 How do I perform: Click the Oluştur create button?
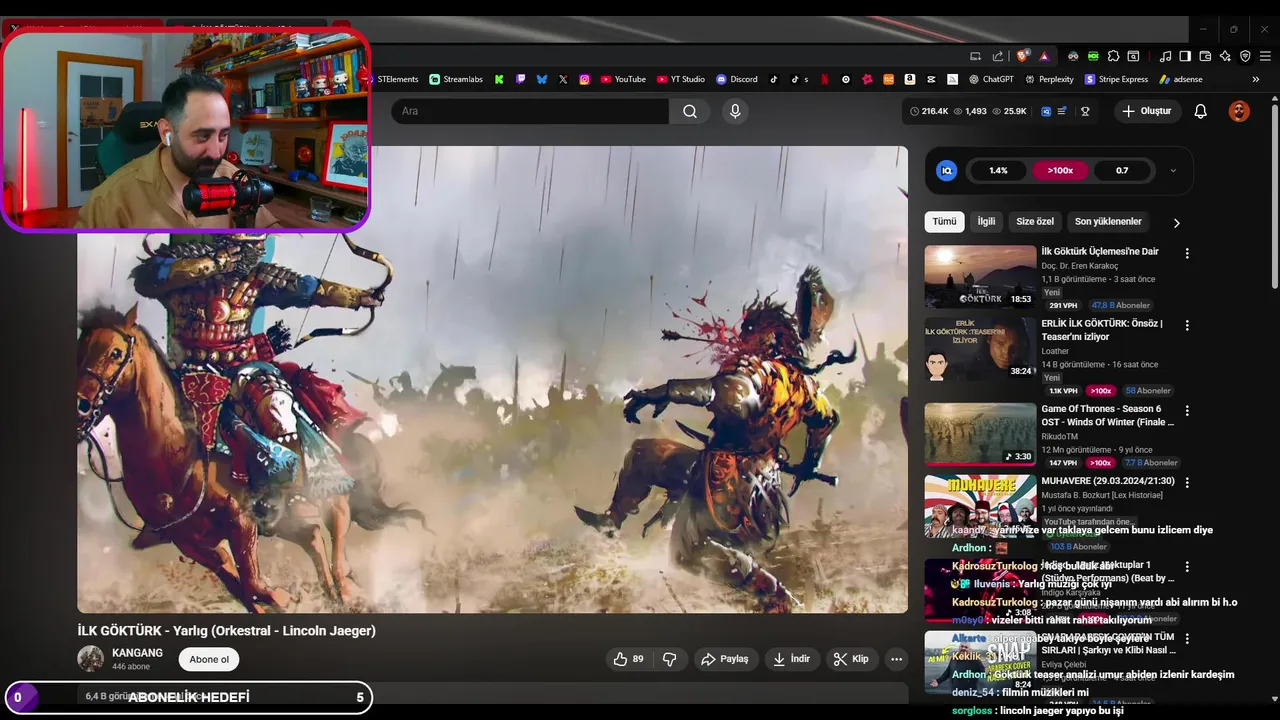tap(1147, 111)
